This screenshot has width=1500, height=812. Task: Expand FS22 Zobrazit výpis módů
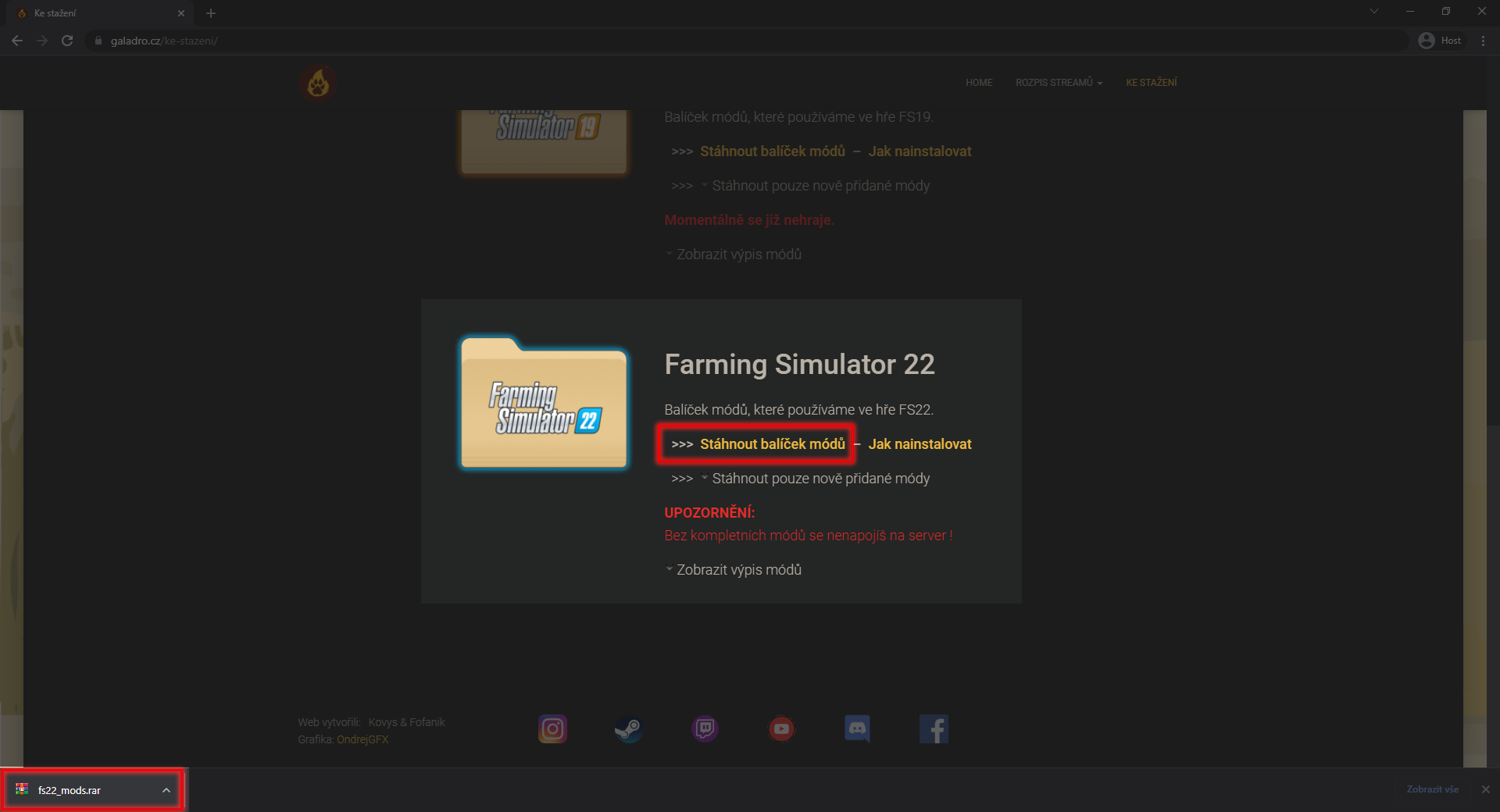[x=734, y=570]
